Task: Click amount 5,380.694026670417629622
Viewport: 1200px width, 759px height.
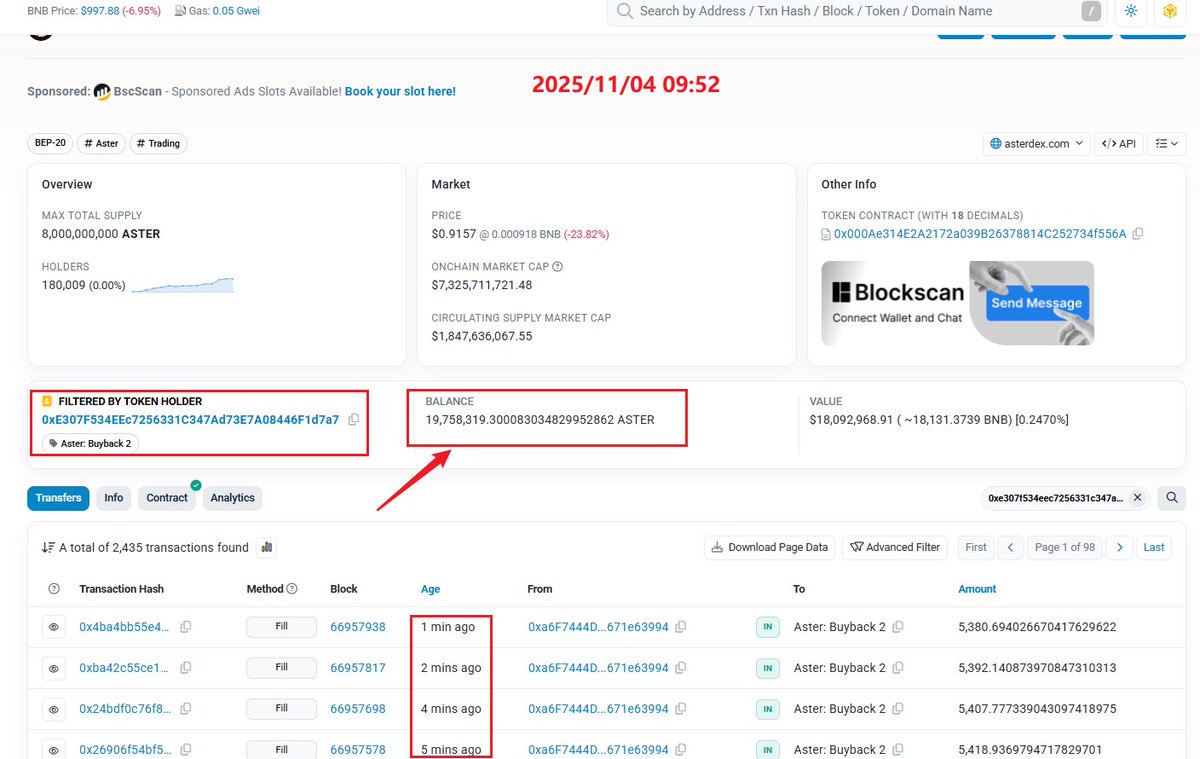Action: [x=1037, y=627]
